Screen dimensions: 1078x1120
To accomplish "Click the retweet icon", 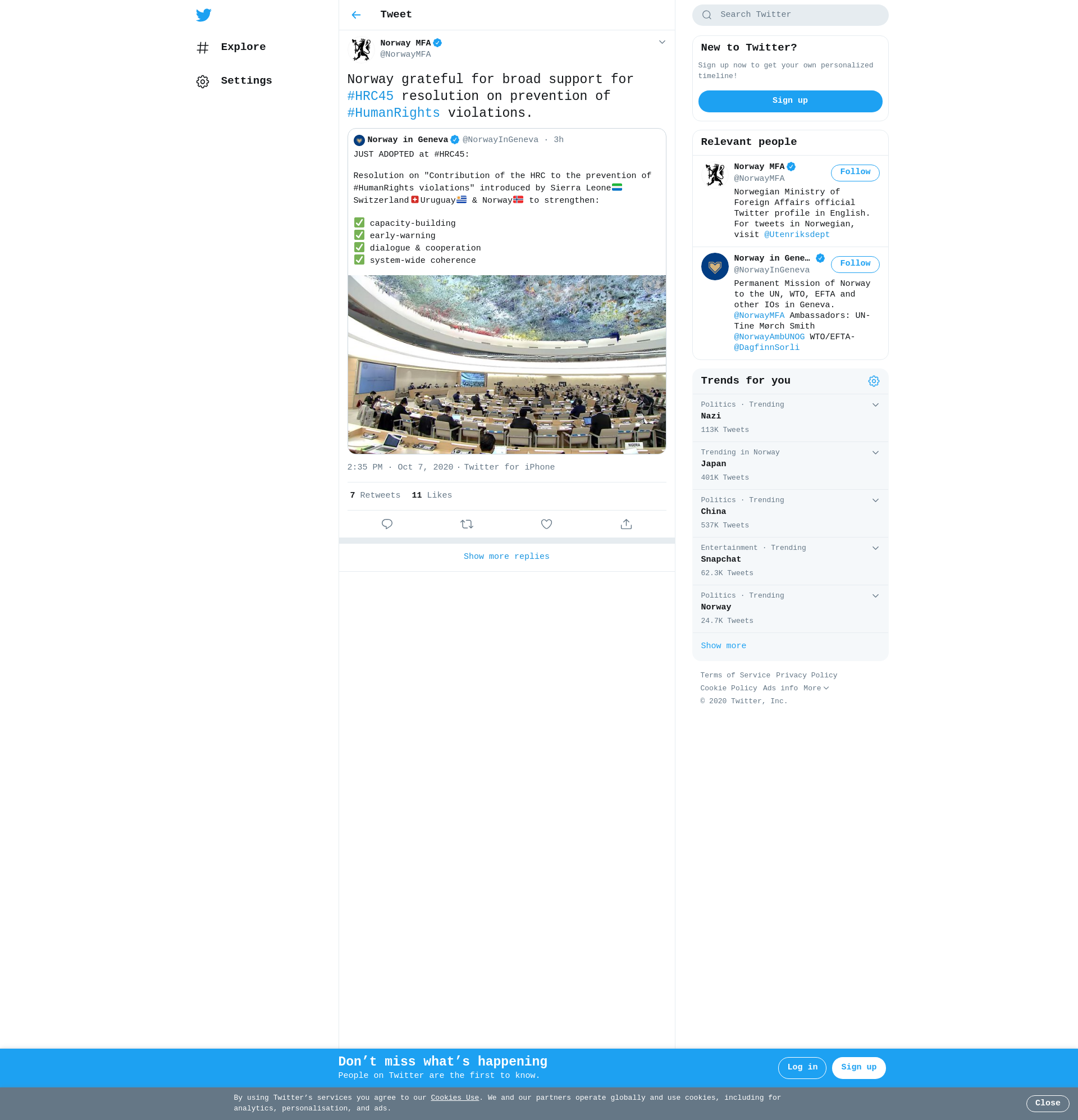I will [467, 524].
